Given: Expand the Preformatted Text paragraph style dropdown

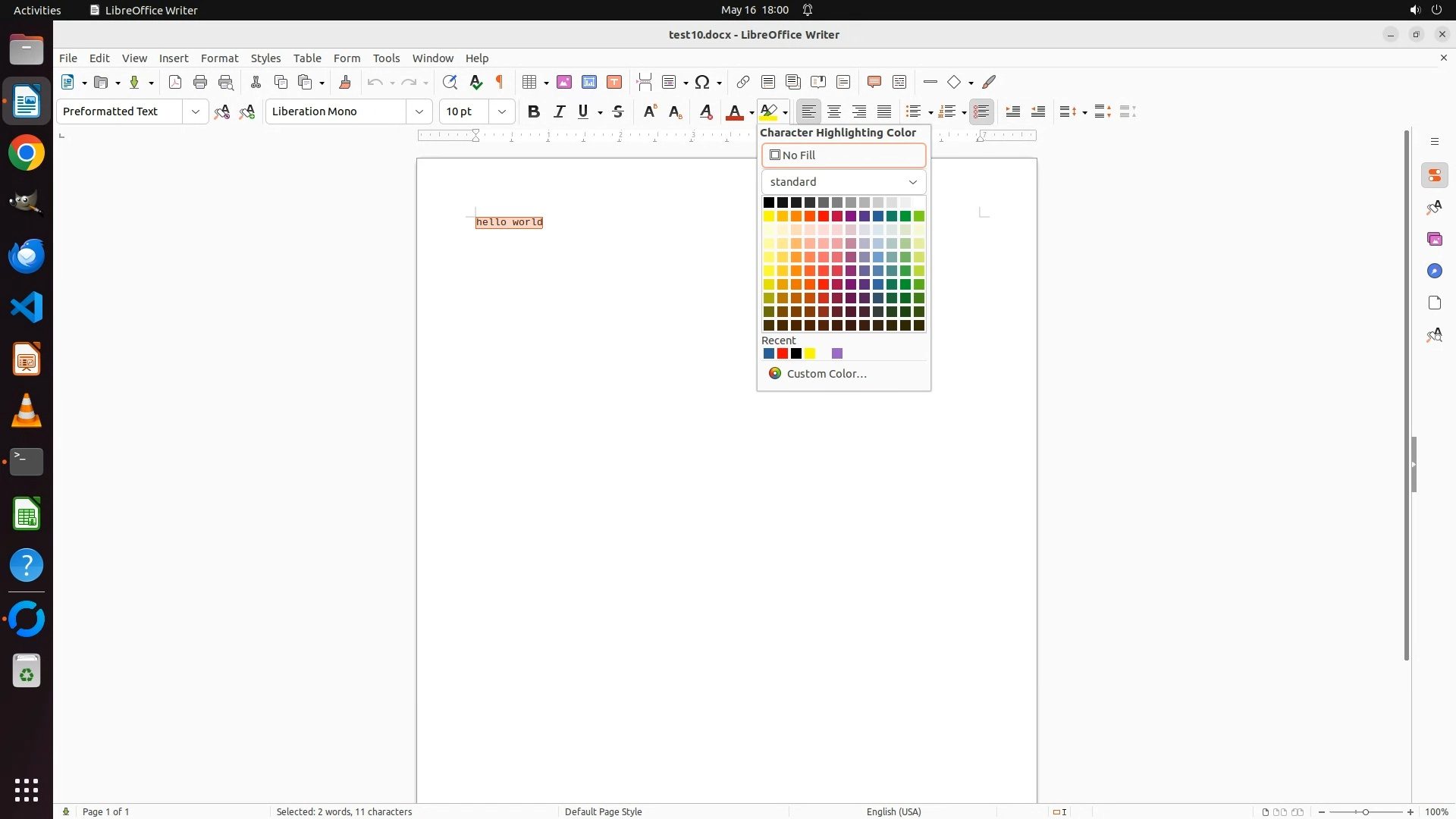Looking at the screenshot, I should click(195, 111).
